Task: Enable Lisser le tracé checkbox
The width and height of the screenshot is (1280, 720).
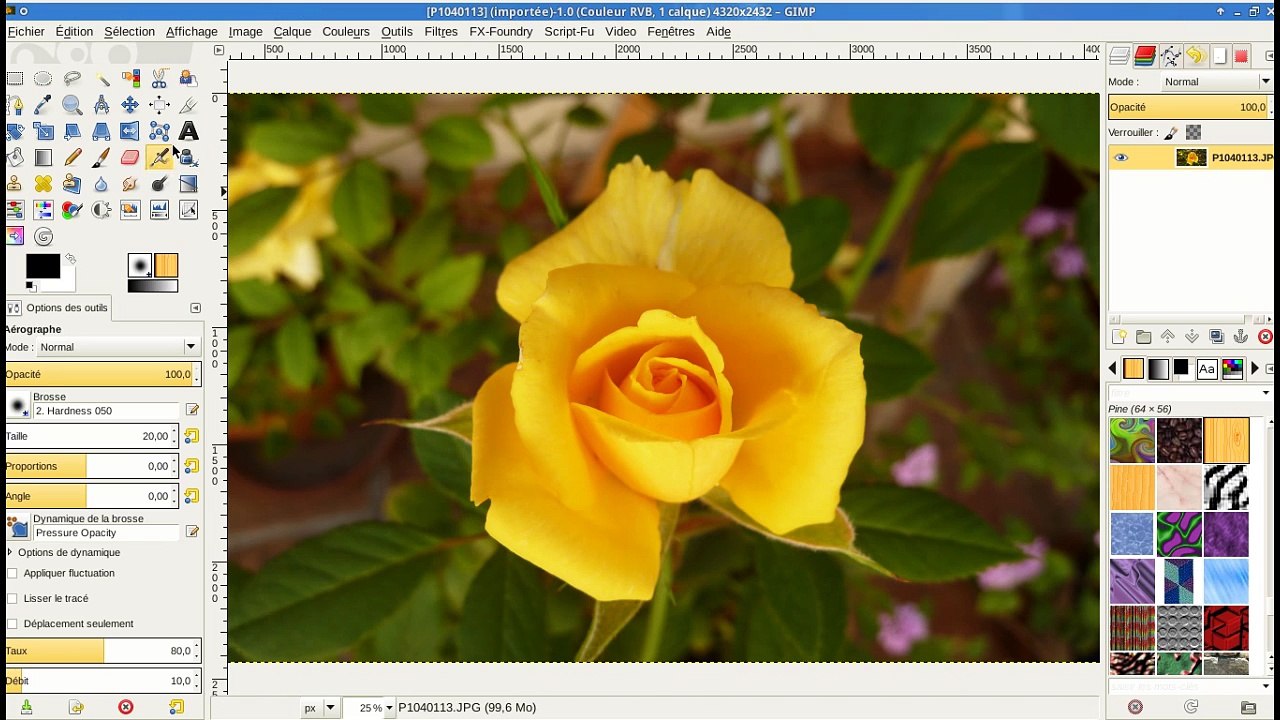Action: click(12, 598)
